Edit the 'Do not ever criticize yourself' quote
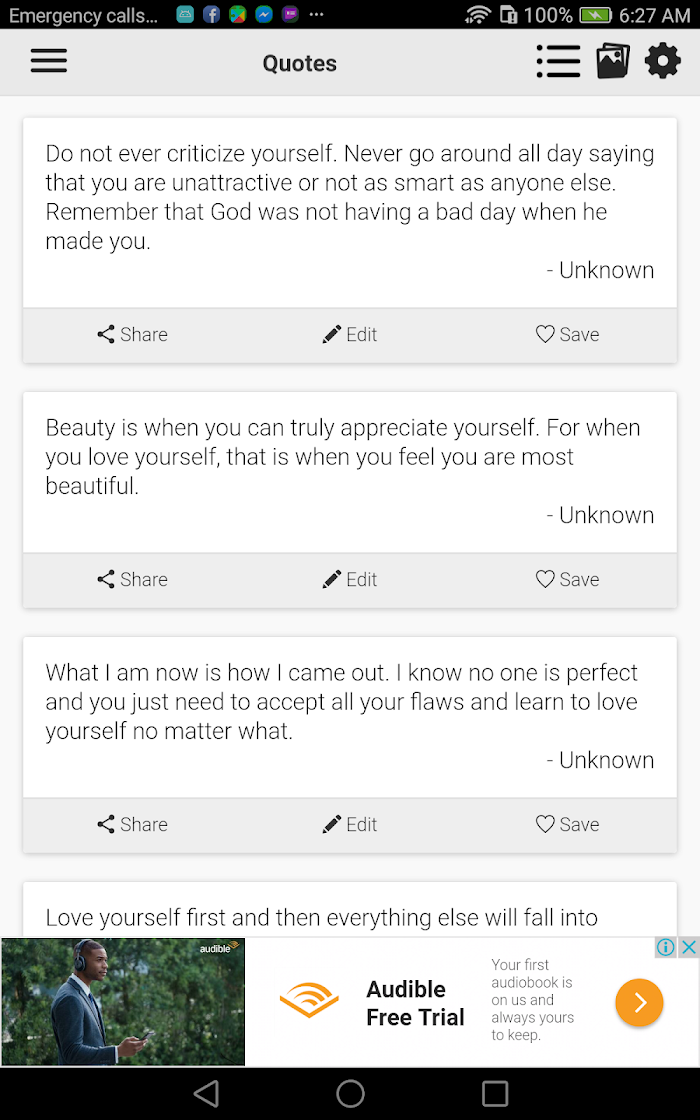The image size is (700, 1120). point(349,334)
